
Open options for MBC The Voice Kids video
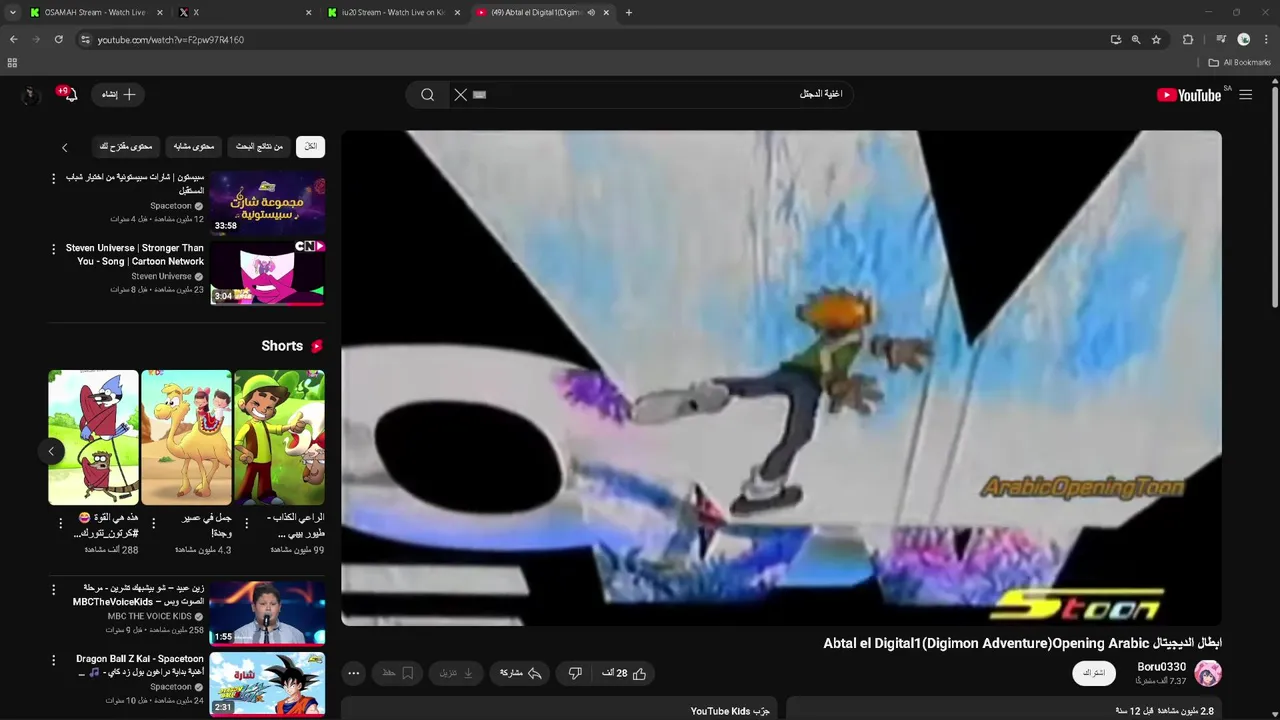[x=54, y=590]
